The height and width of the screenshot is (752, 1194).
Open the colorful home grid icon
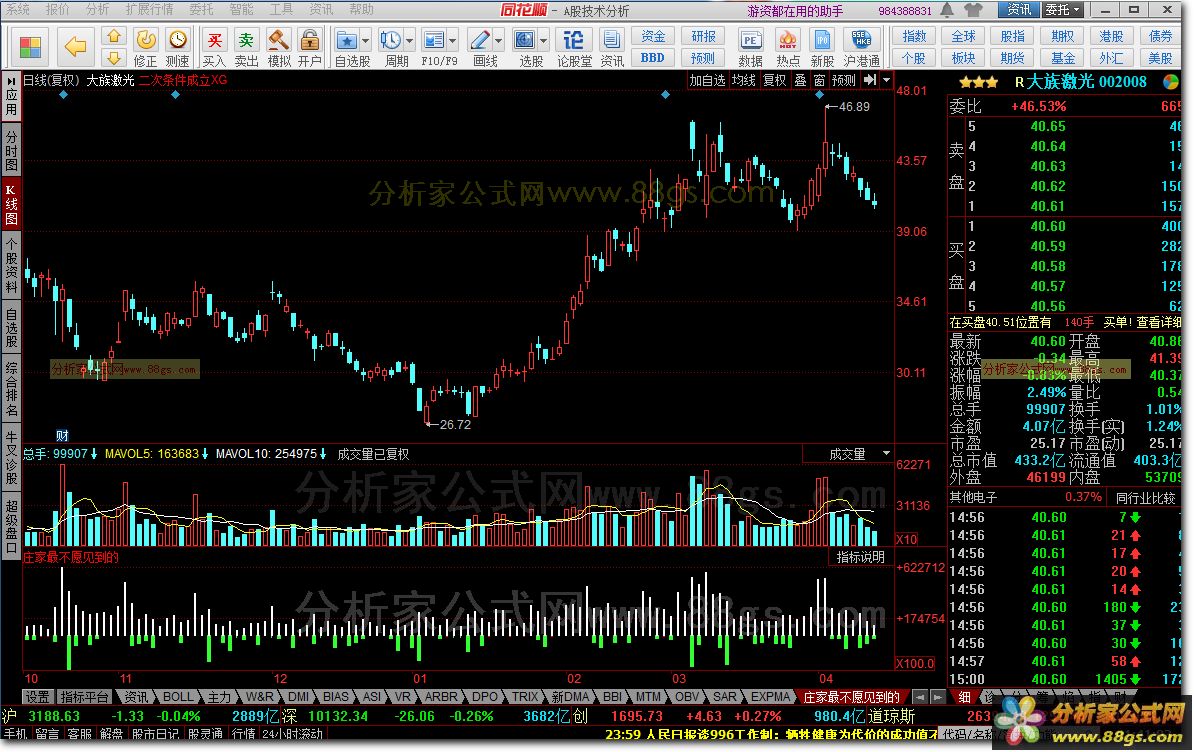[x=30, y=46]
